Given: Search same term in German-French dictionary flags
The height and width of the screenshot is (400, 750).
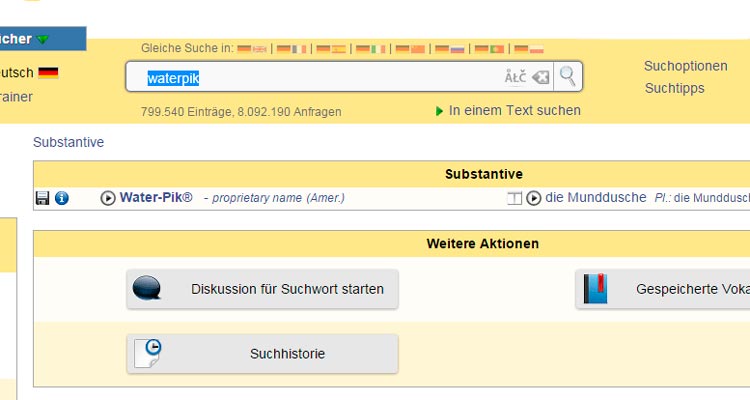Looking at the screenshot, I should coord(291,49).
